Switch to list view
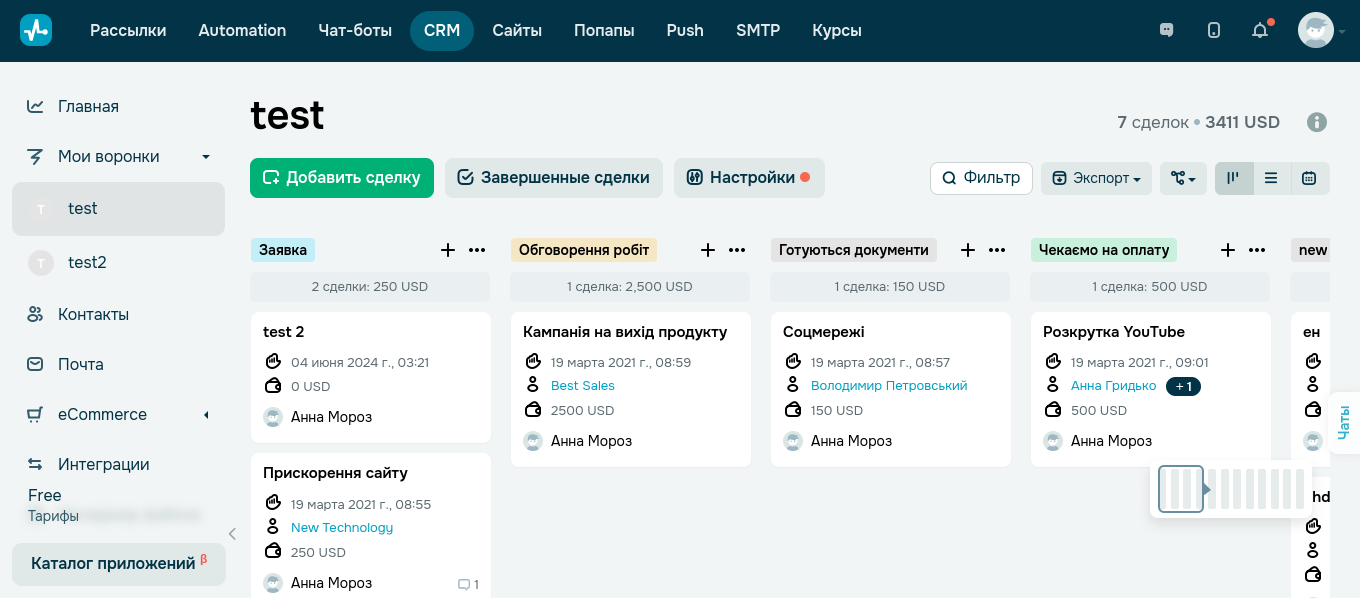This screenshot has height=598, width=1360. [1271, 178]
